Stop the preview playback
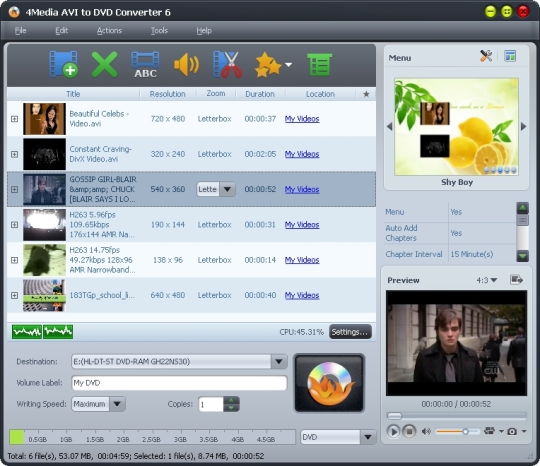Image resolution: width=540 pixels, height=466 pixels. coord(409,431)
